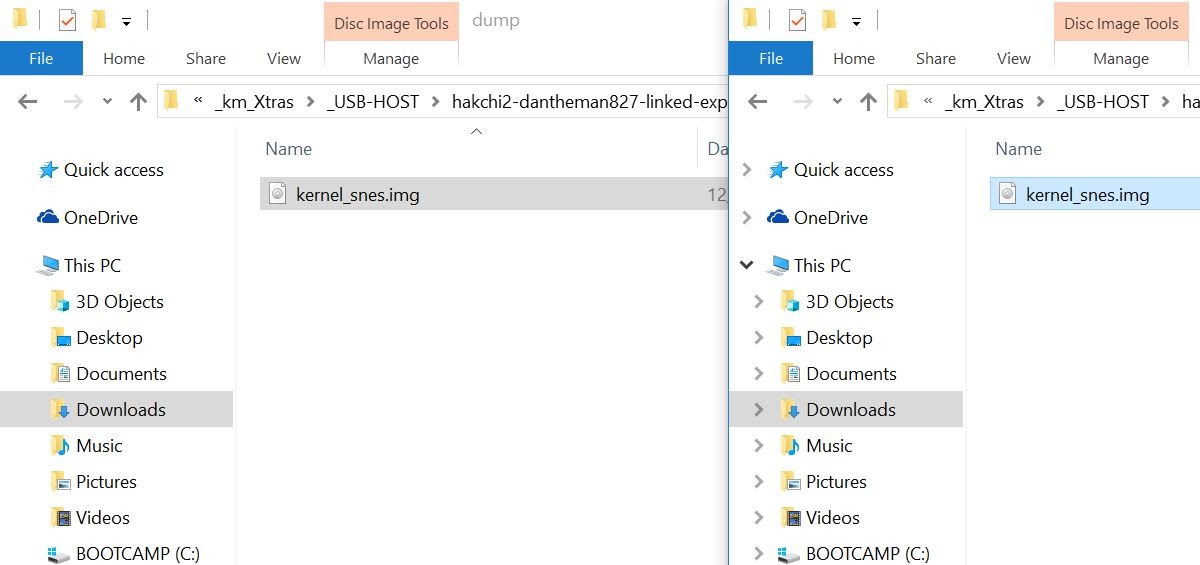
Task: Expand BOOTCAMP (C:) in right window sidebar
Action: pyautogui.click(x=759, y=553)
